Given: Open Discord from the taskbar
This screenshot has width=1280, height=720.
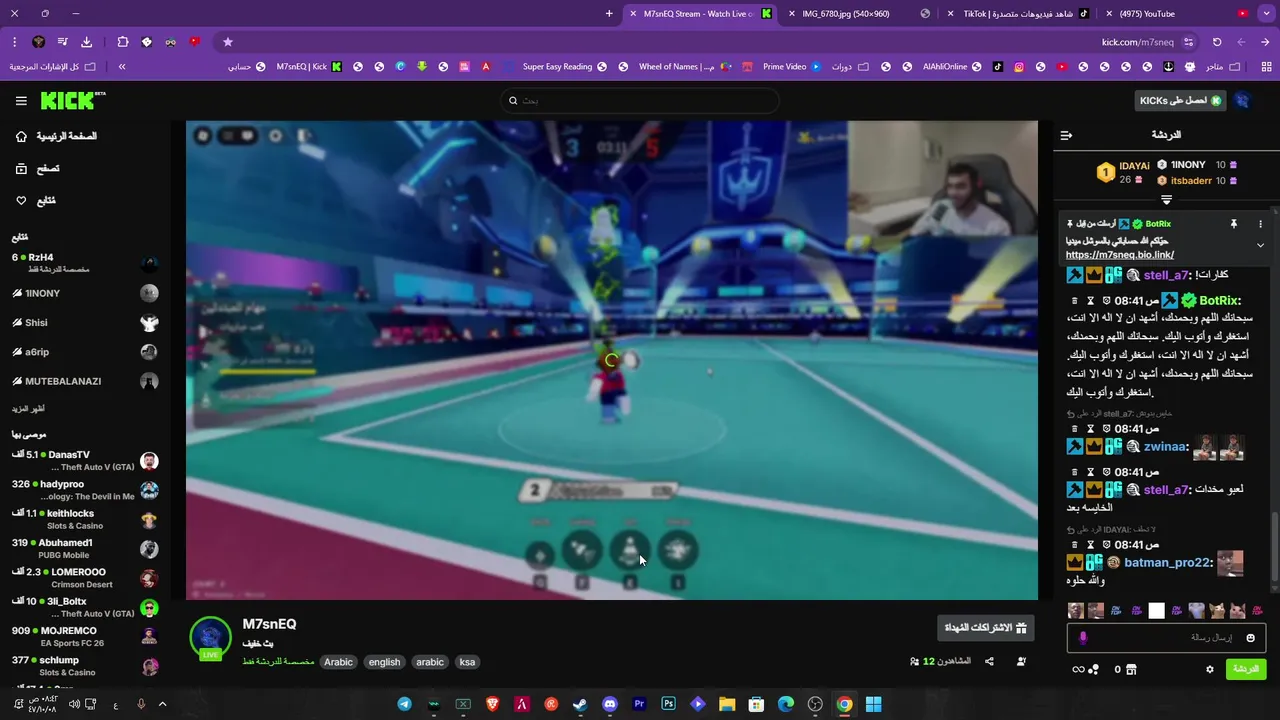Looking at the screenshot, I should (x=610, y=704).
